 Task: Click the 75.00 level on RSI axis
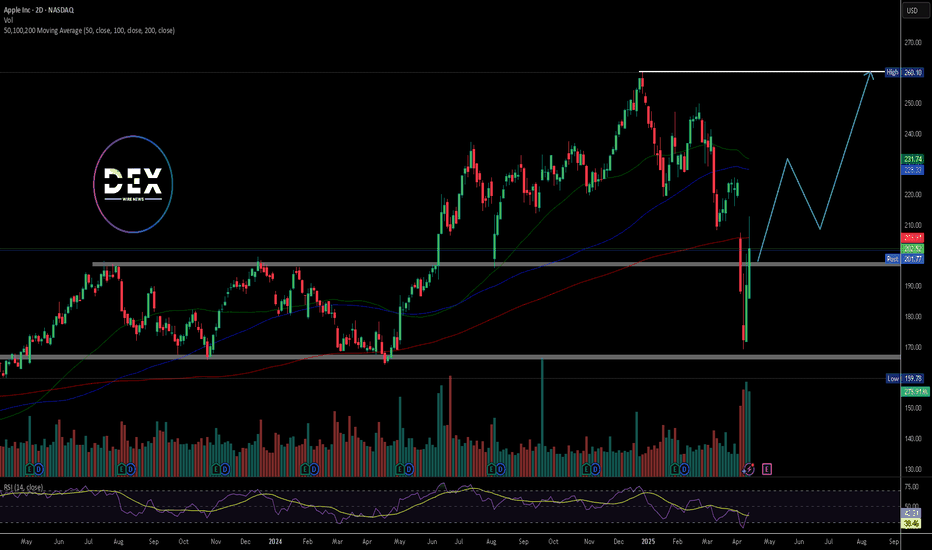click(912, 486)
